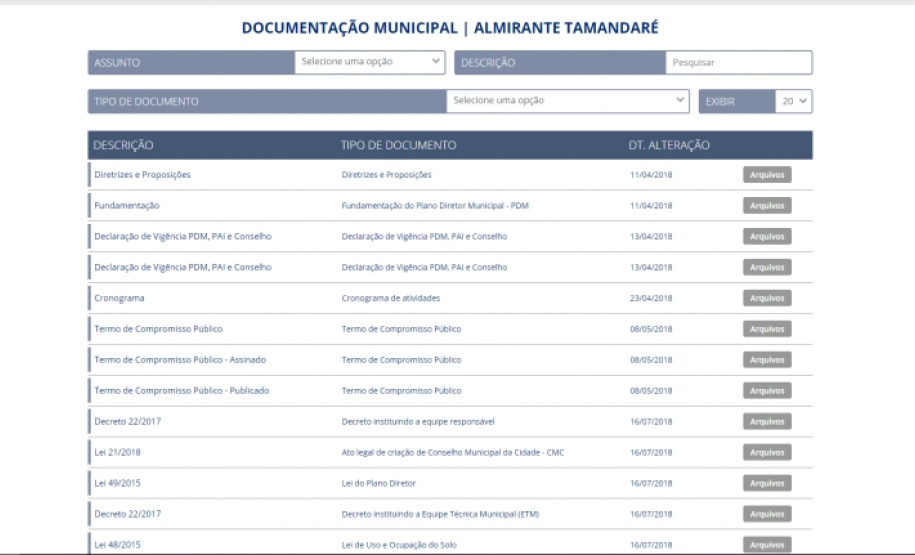Open the Exibir count dropdown

click(x=794, y=101)
